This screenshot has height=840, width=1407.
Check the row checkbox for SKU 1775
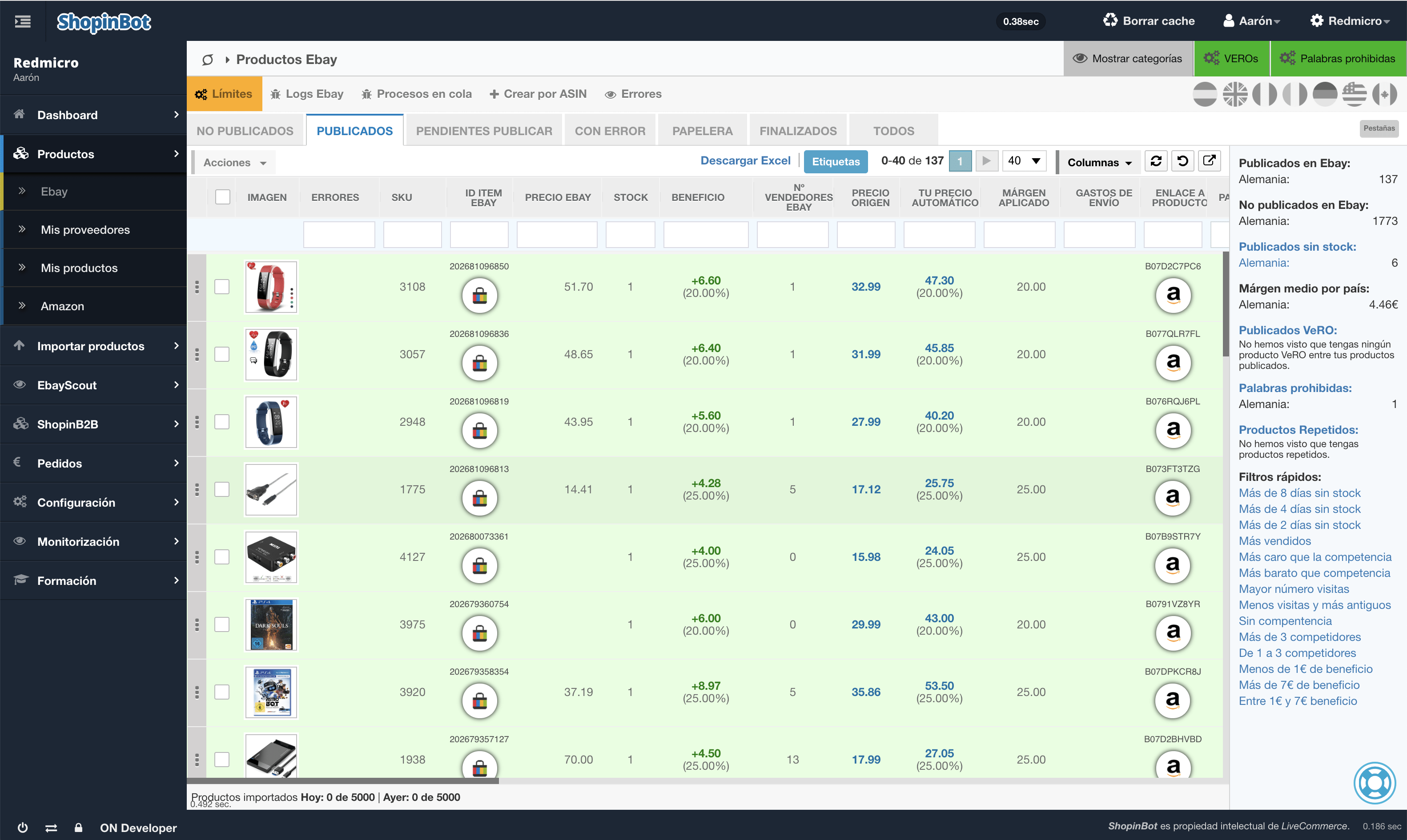point(222,490)
